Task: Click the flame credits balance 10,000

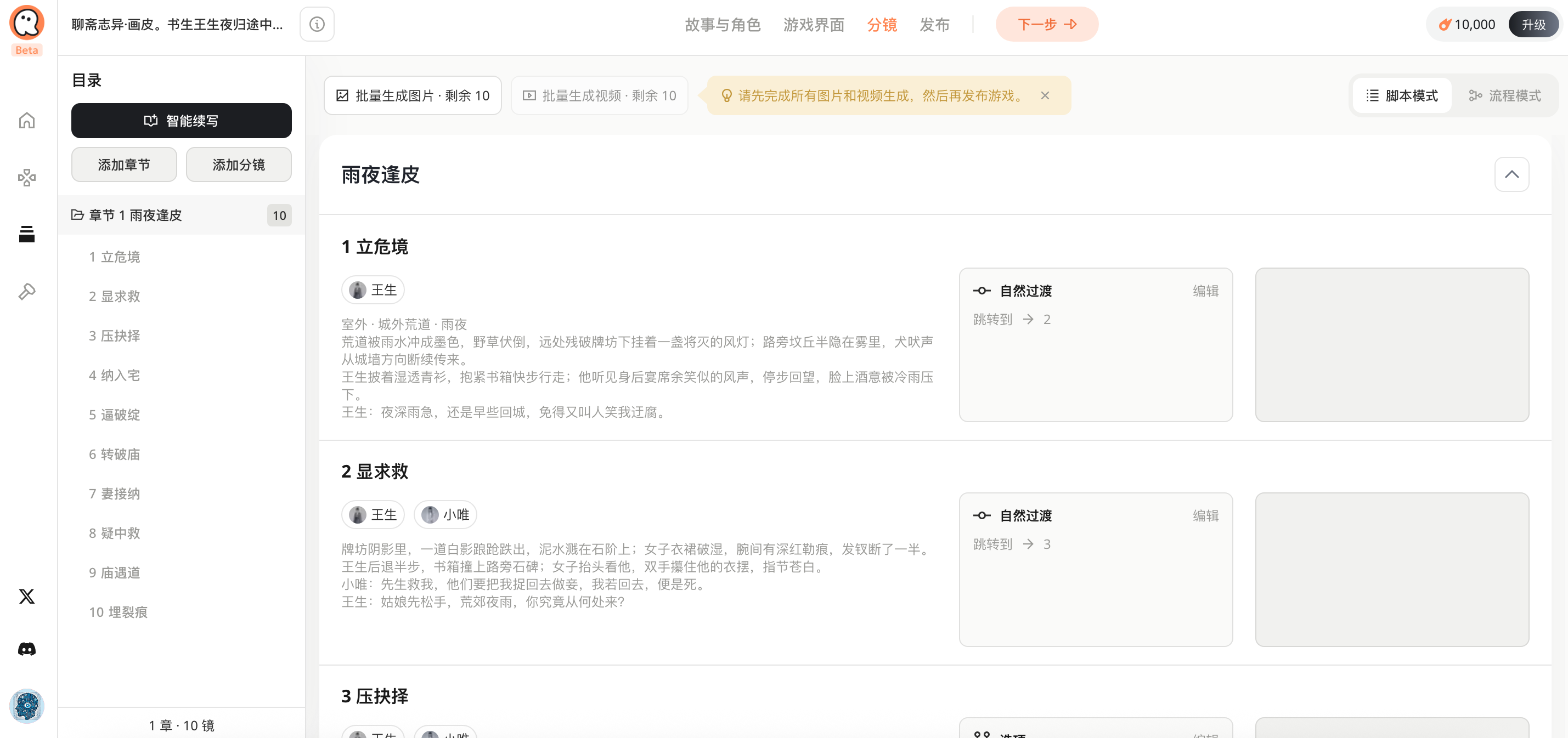Action: [x=1467, y=24]
